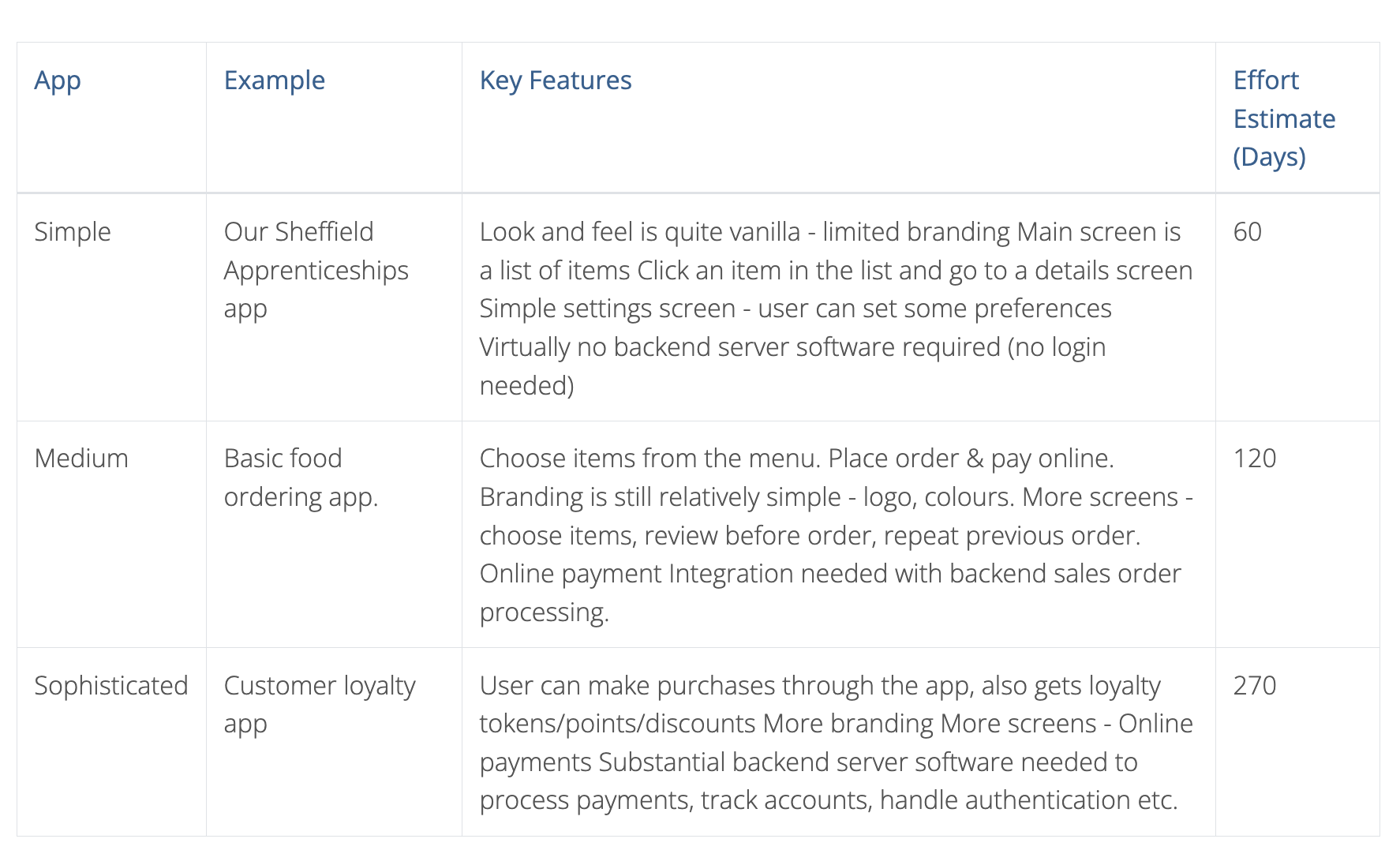The height and width of the screenshot is (865, 1400).
Task: Click the Effort Estimate (Days) header
Action: coord(1284,118)
